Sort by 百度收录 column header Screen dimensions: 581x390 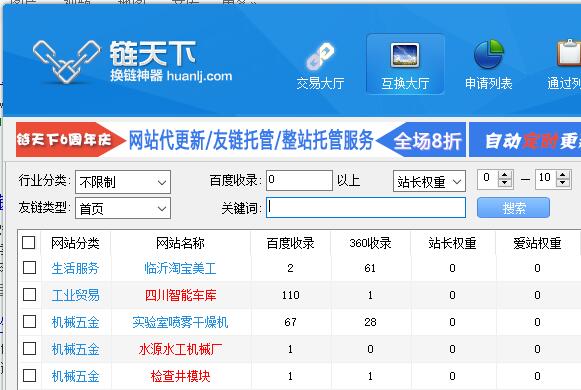click(290, 243)
